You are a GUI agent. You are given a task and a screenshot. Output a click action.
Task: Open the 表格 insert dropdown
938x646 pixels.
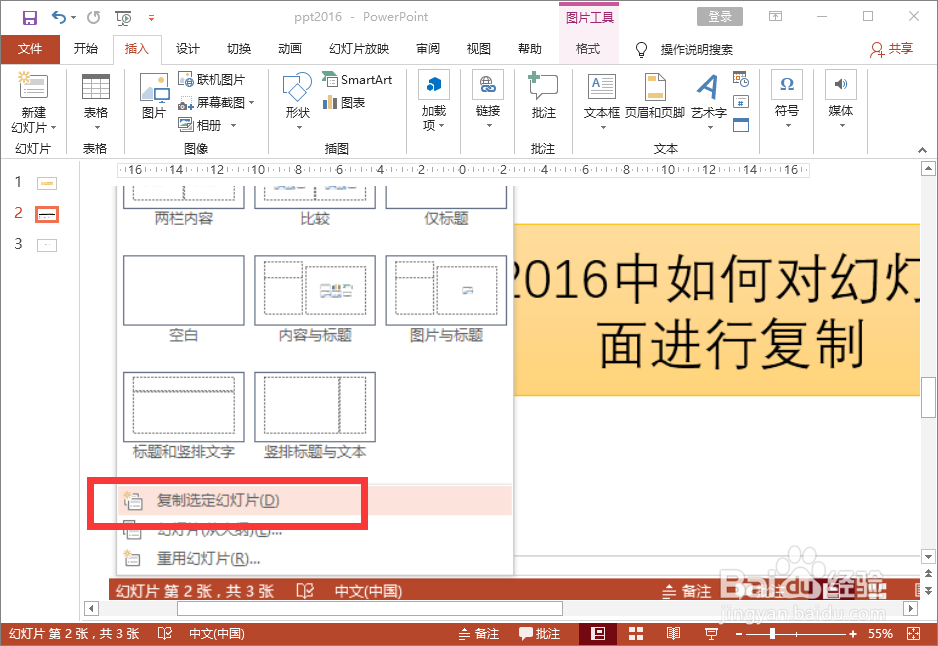click(96, 102)
